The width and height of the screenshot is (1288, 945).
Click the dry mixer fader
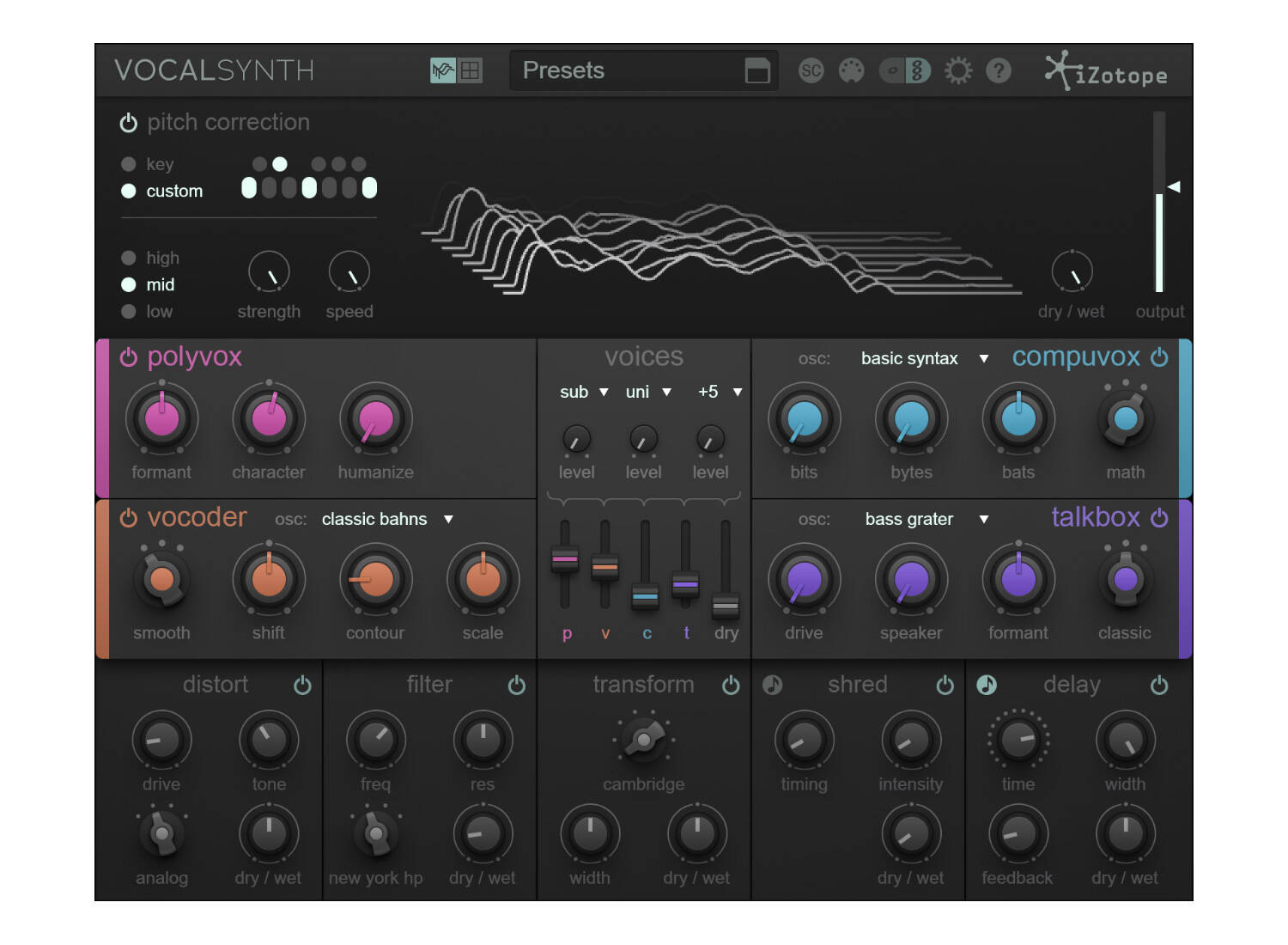726,606
